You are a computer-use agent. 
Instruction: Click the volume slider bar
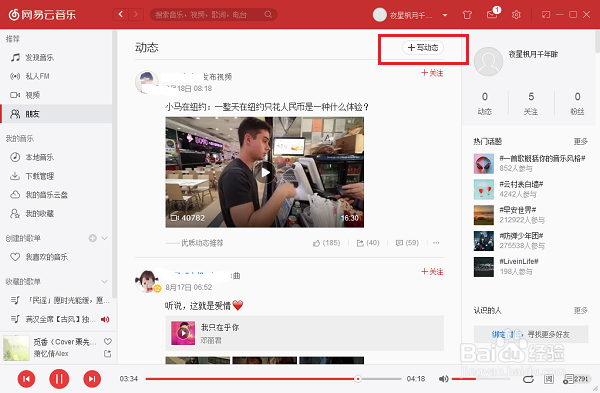[x=481, y=379]
